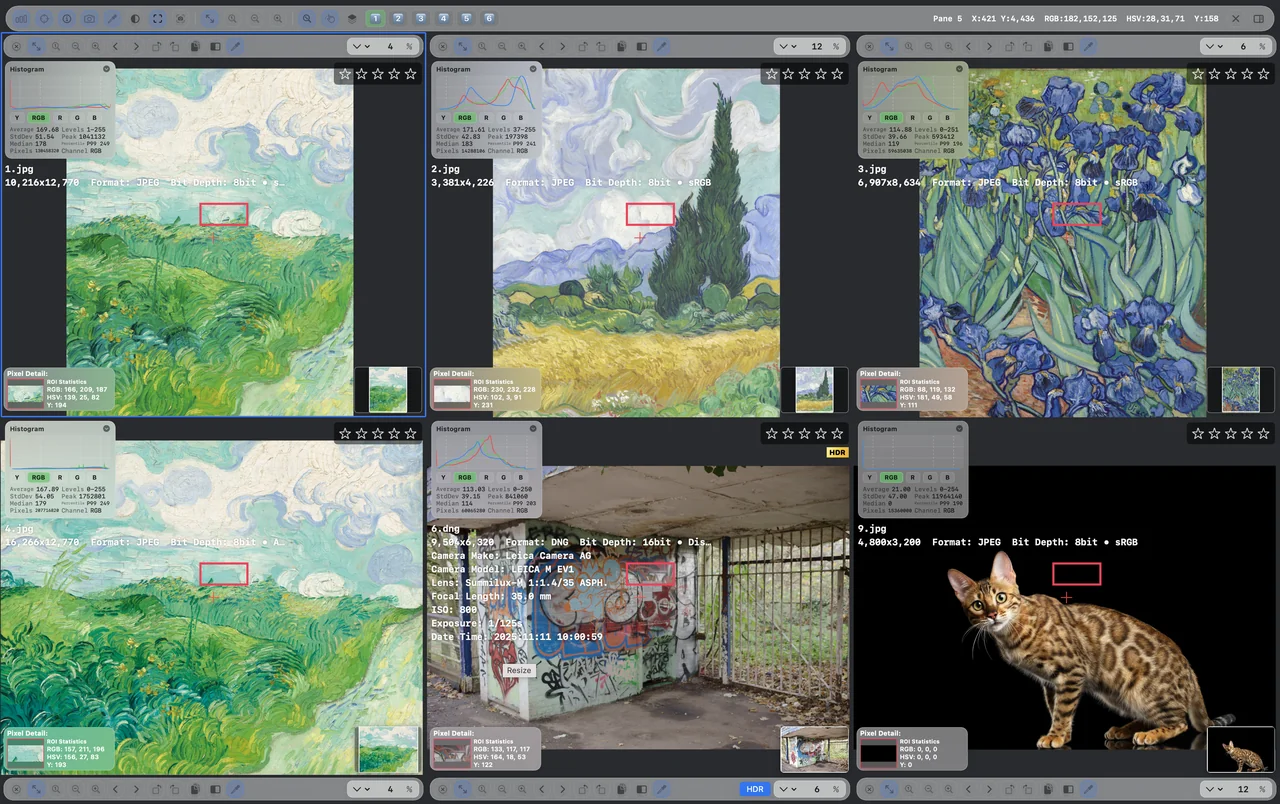This screenshot has height=804, width=1280.
Task: Open the zoom dropdown in the 2.jpg pane
Action: [786, 46]
